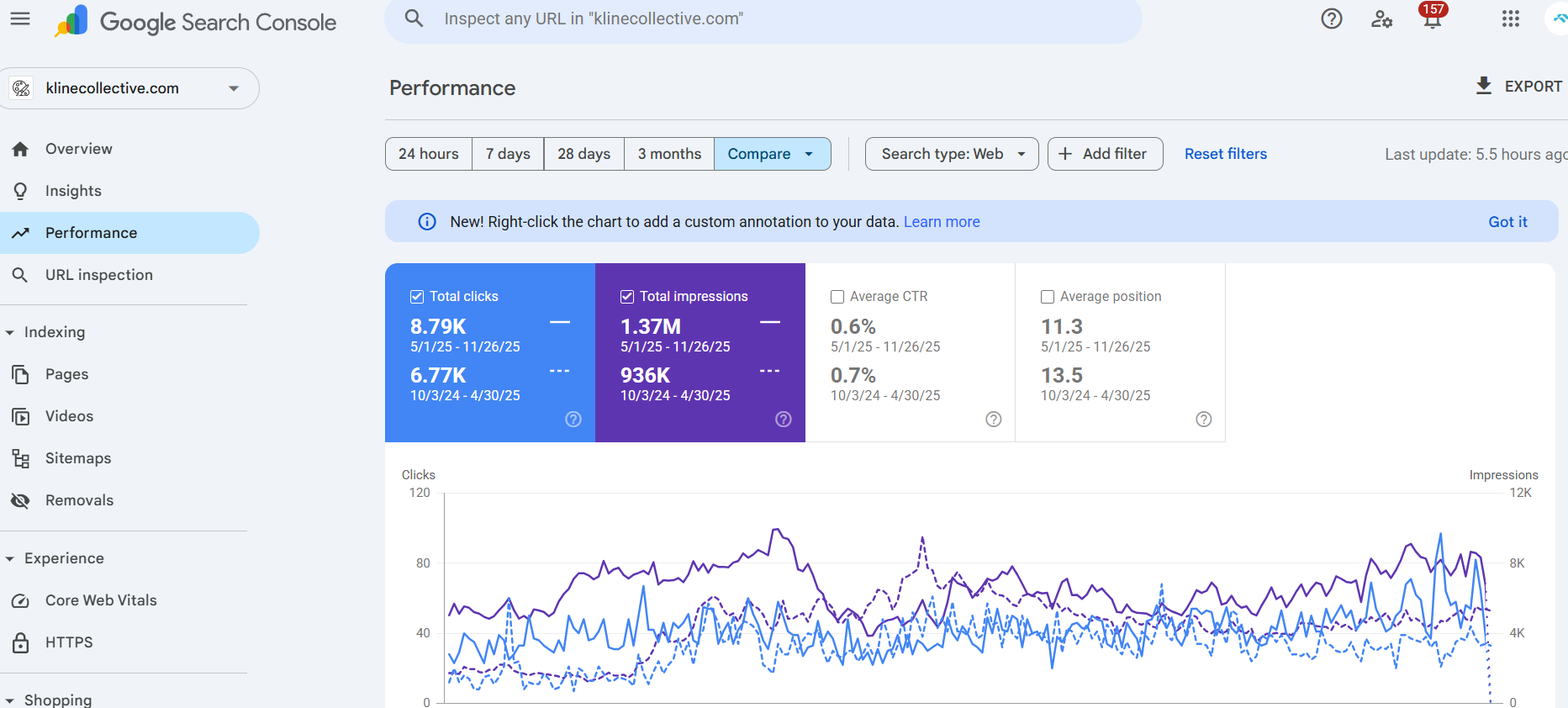Click help icon in Total clicks card
Viewport: 1568px width, 708px height.
573,419
